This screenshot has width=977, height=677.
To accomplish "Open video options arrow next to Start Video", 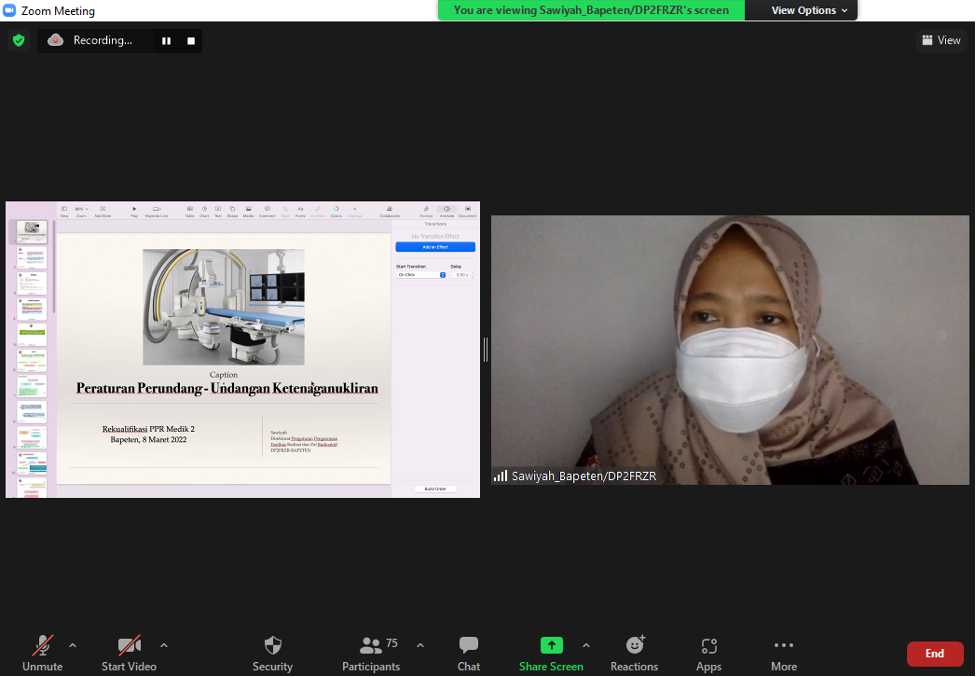I will coord(164,646).
